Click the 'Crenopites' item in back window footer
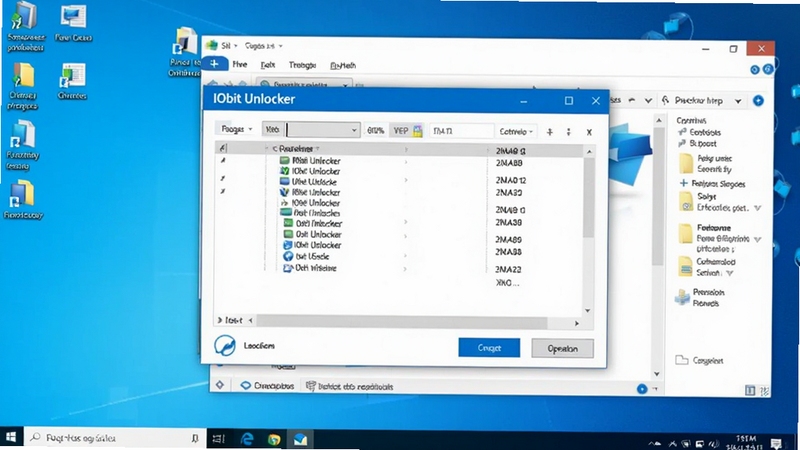The width and height of the screenshot is (800, 450). 267,386
